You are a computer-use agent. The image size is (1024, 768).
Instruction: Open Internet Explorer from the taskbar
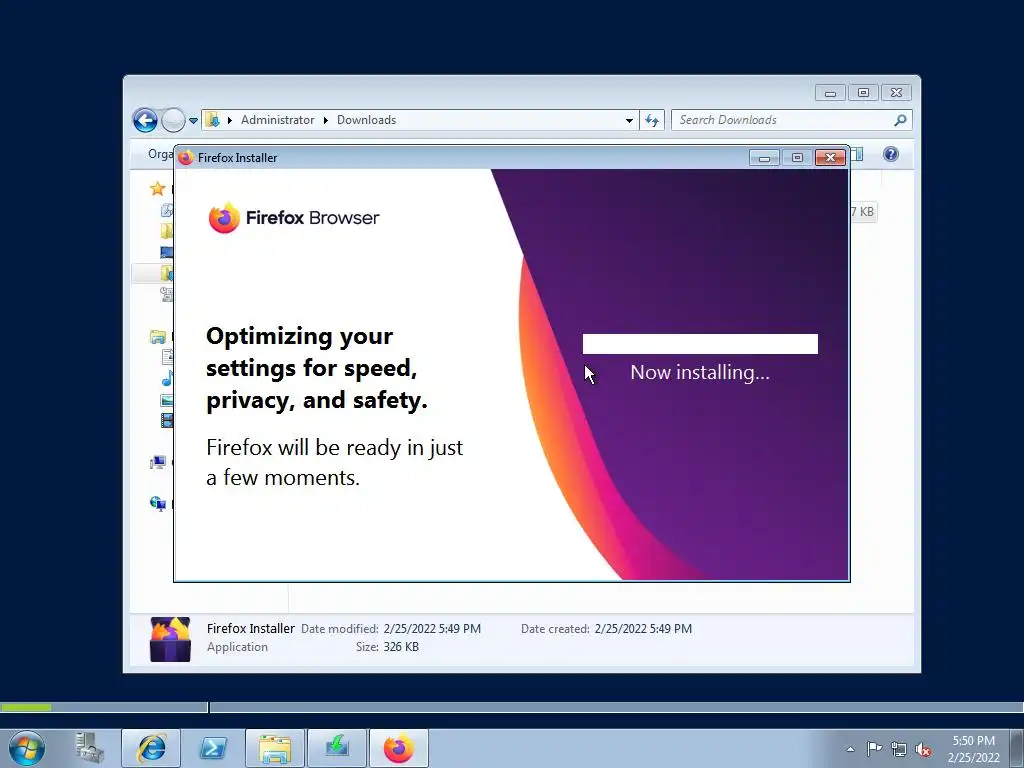[x=151, y=748]
